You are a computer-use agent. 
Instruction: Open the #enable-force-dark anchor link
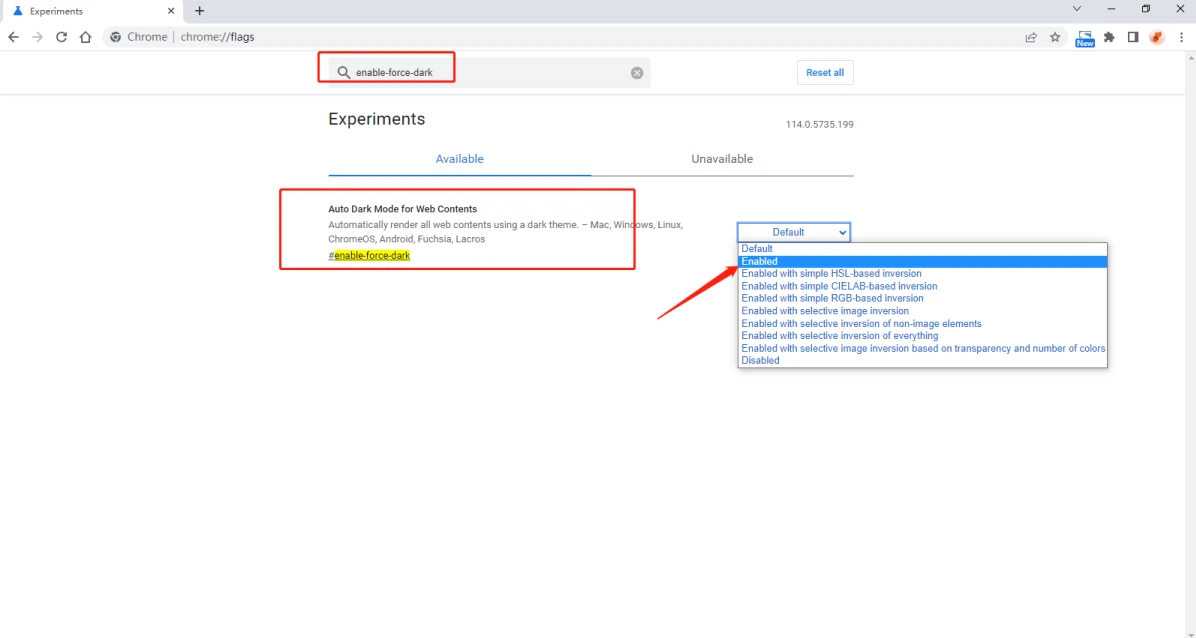point(369,256)
